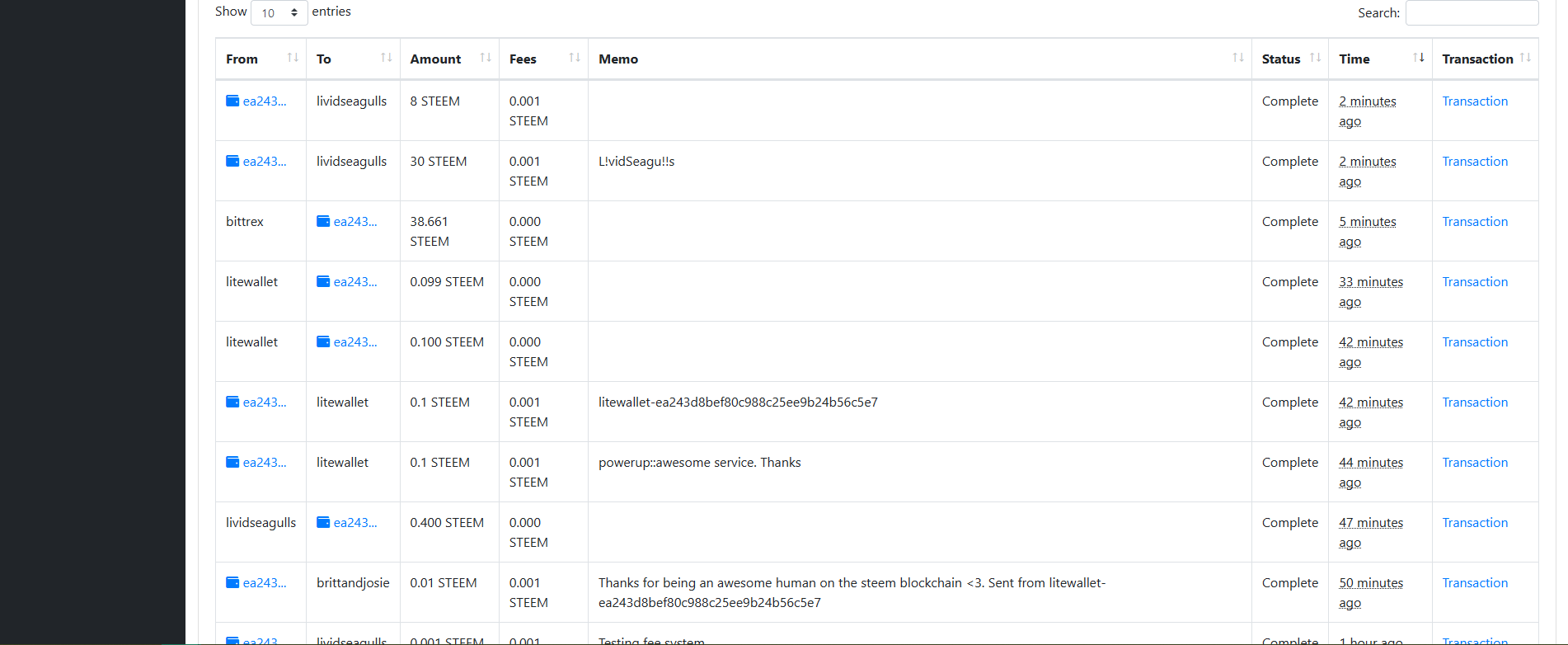Viewport: 1568px width, 645px height.
Task: Sort by Memo column header arrows
Action: (x=1237, y=58)
